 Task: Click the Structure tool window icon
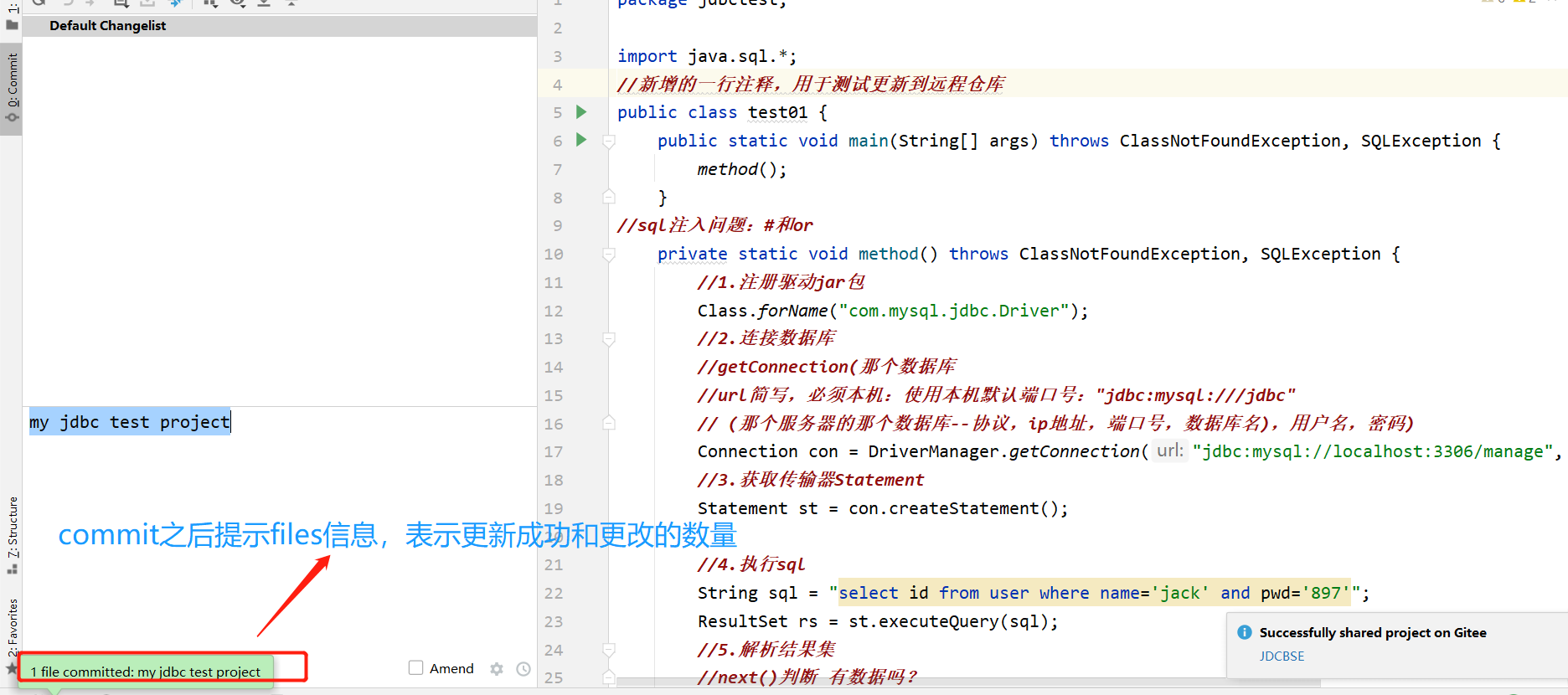12,569
